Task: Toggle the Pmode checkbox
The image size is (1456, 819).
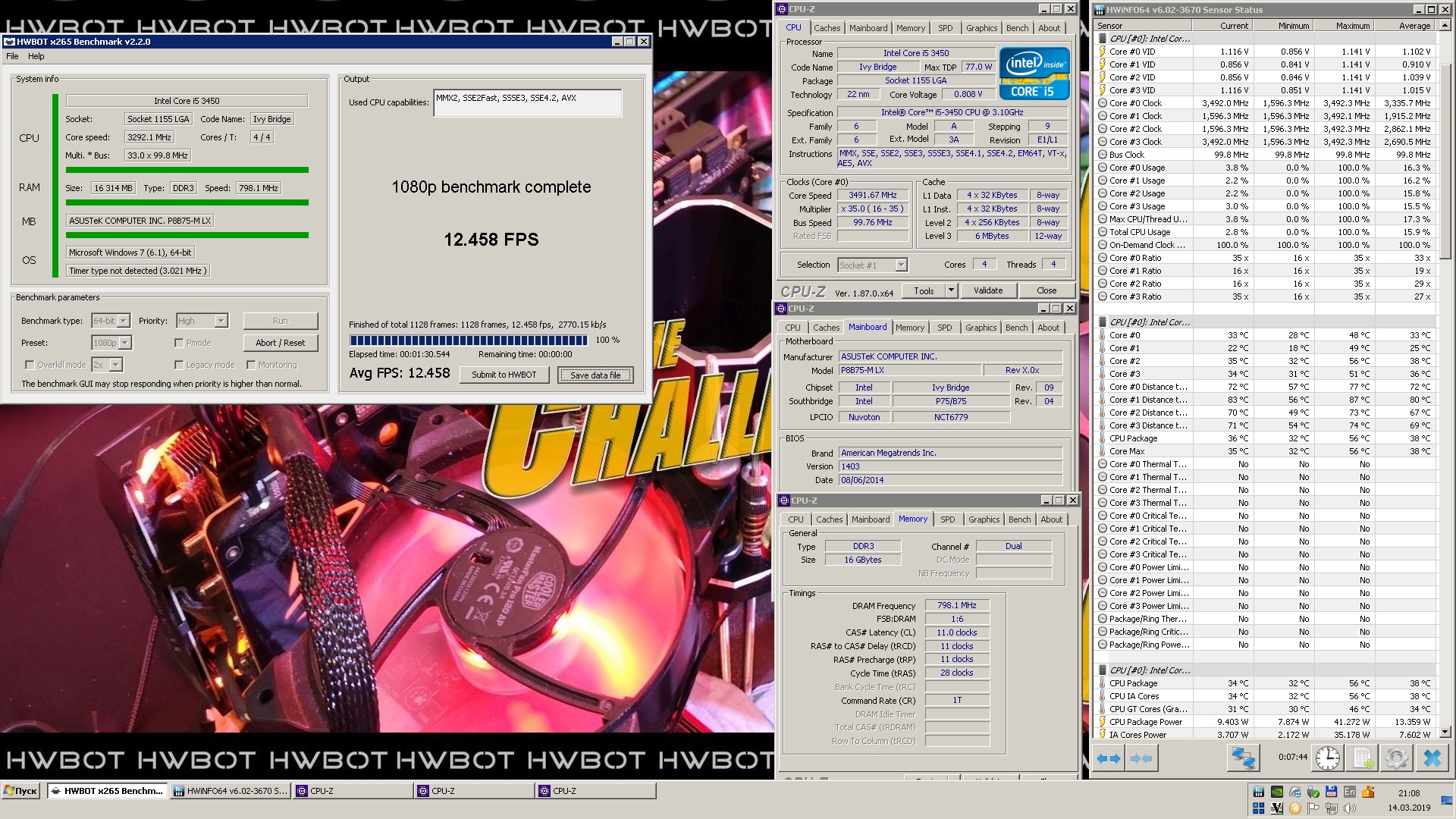Action: [179, 343]
